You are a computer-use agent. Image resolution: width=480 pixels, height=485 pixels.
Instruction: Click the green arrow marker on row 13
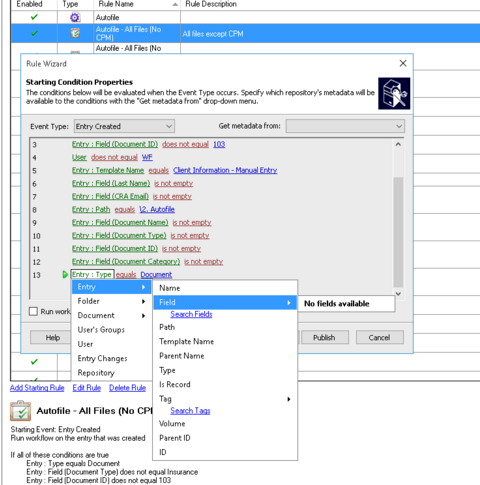(65, 275)
